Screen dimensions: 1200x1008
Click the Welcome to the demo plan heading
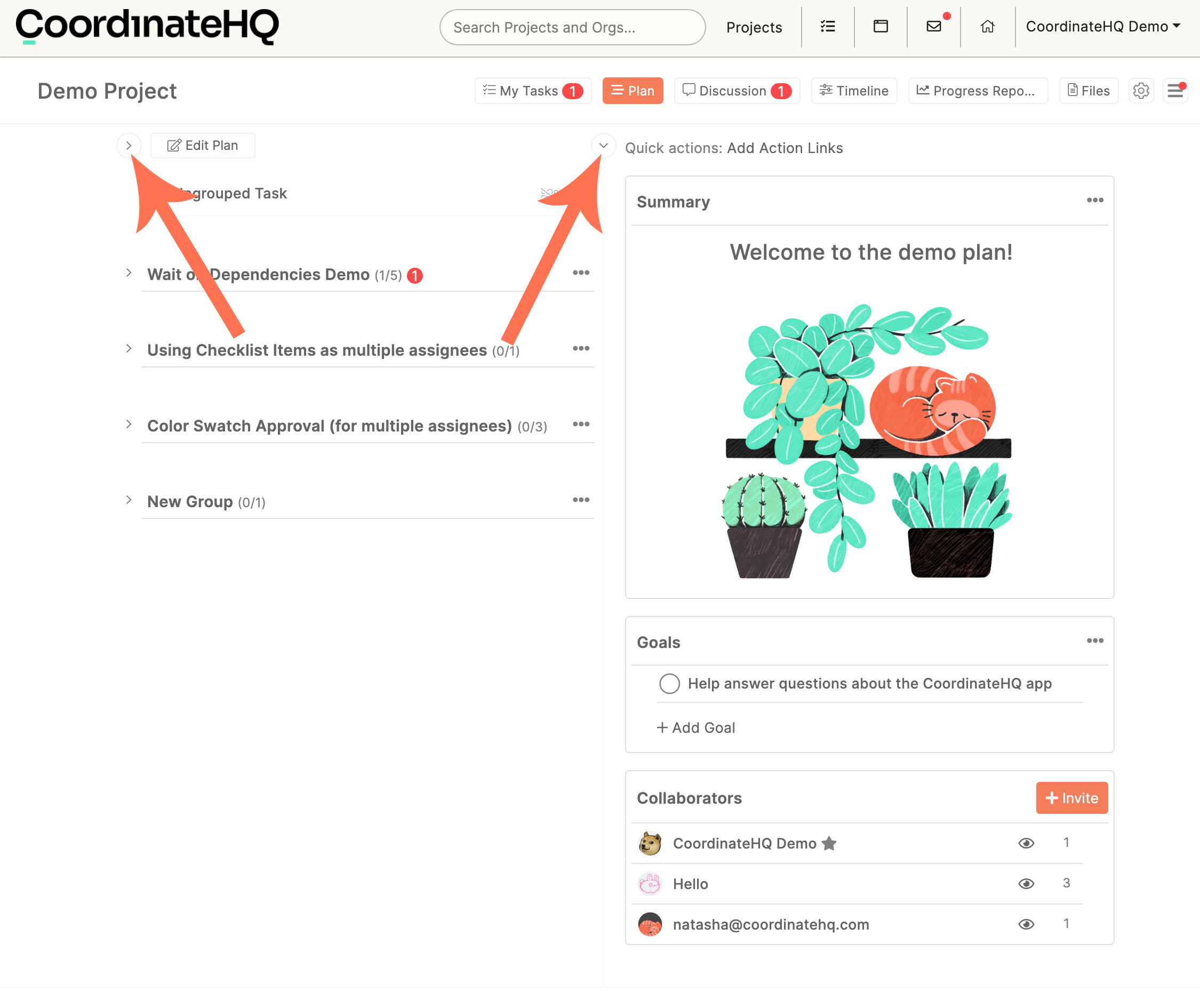[x=870, y=252]
